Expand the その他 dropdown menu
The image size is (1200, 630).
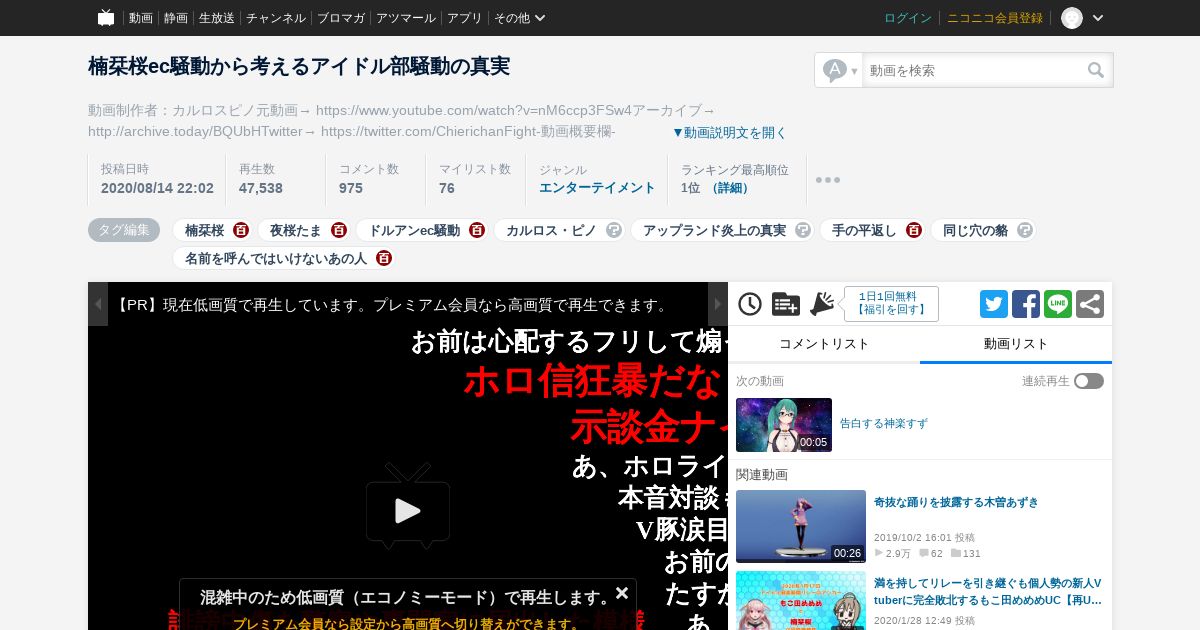(x=519, y=18)
